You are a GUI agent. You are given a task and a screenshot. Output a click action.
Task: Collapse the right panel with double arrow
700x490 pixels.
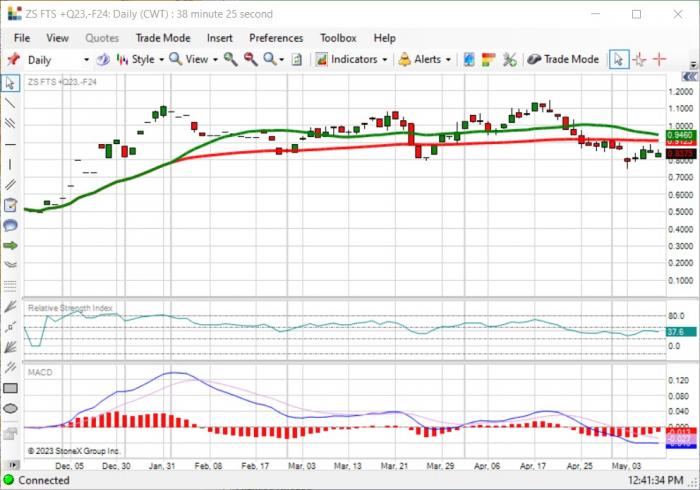[x=689, y=77]
